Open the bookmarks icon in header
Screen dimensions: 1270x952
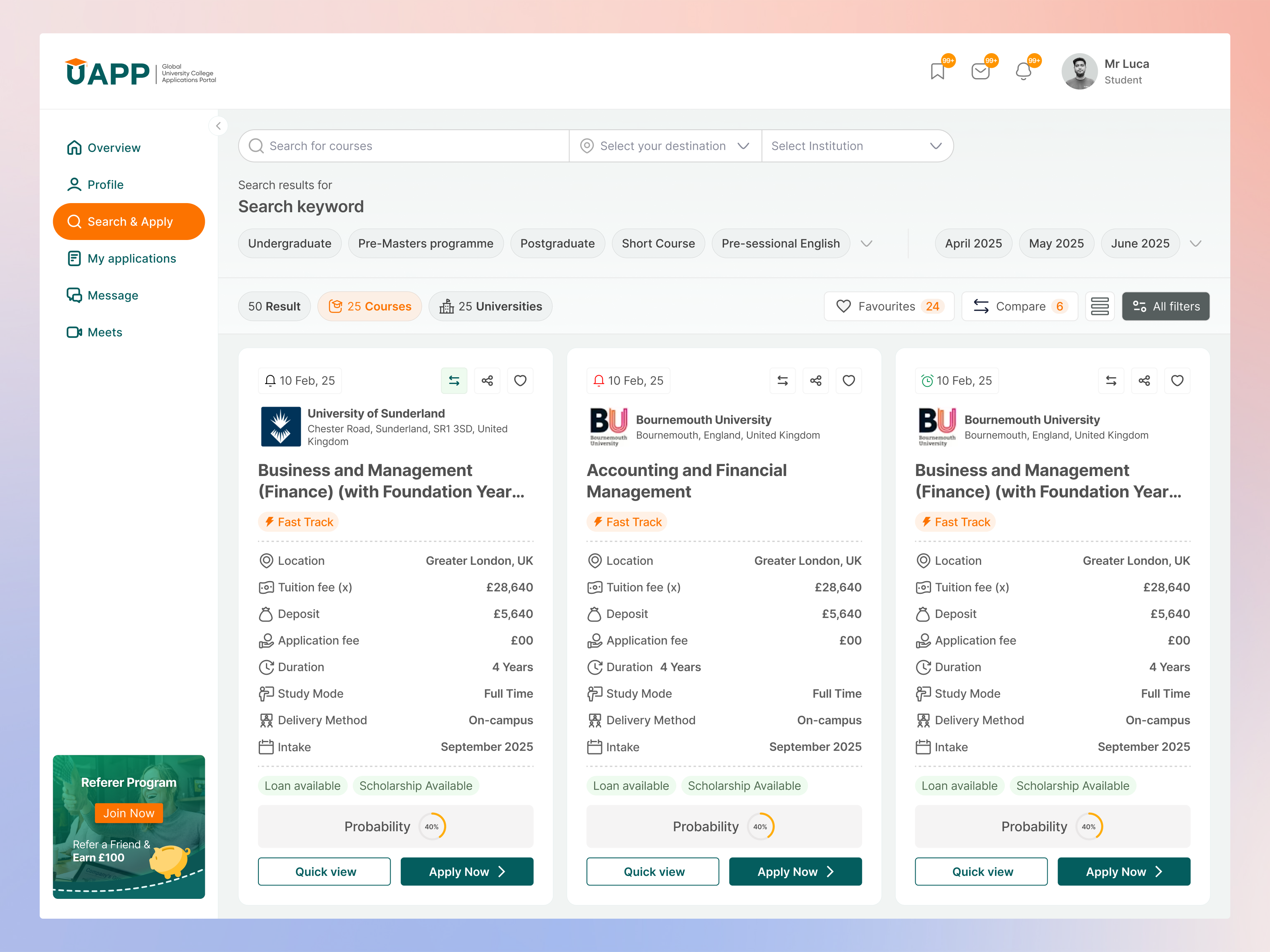(937, 71)
